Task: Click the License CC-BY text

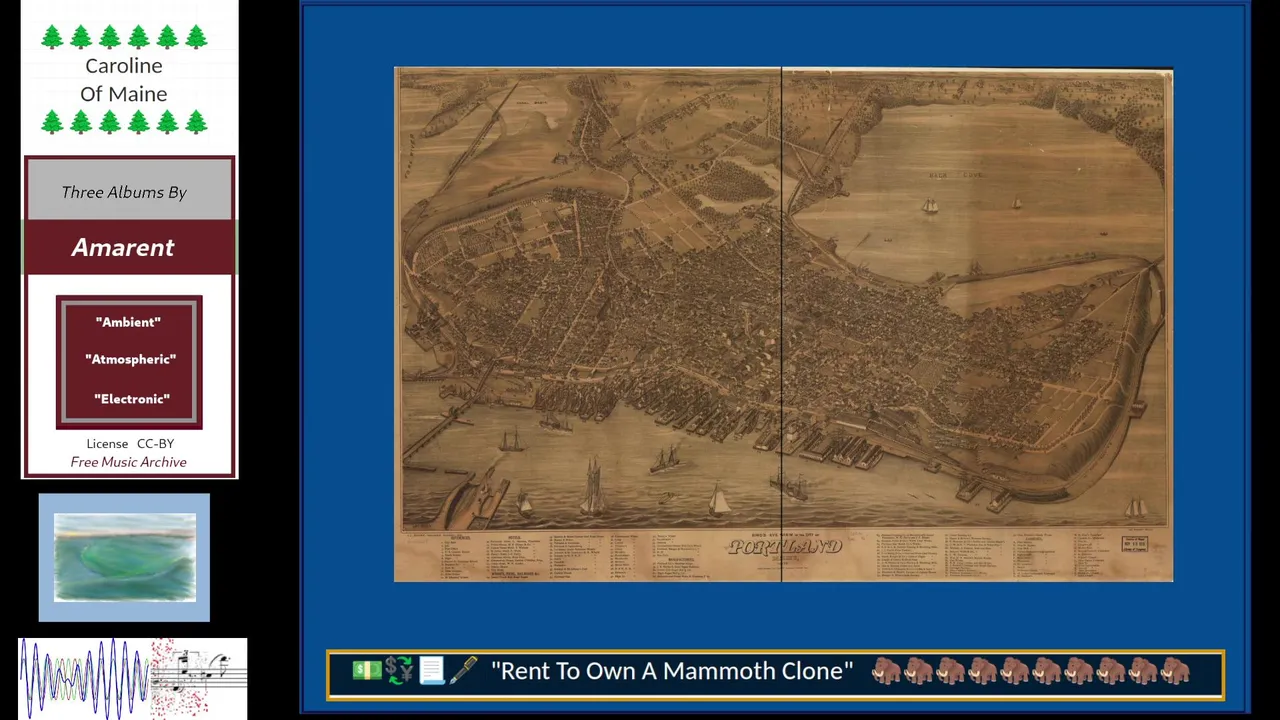Action: click(x=130, y=443)
